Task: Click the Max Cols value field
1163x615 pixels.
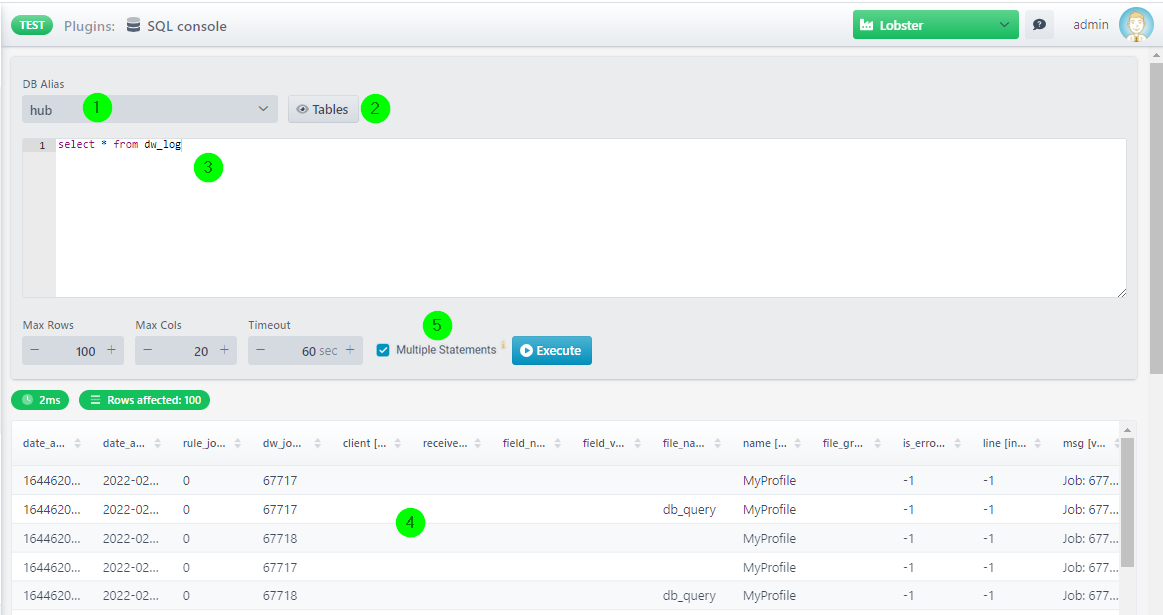Action: [x=186, y=351]
